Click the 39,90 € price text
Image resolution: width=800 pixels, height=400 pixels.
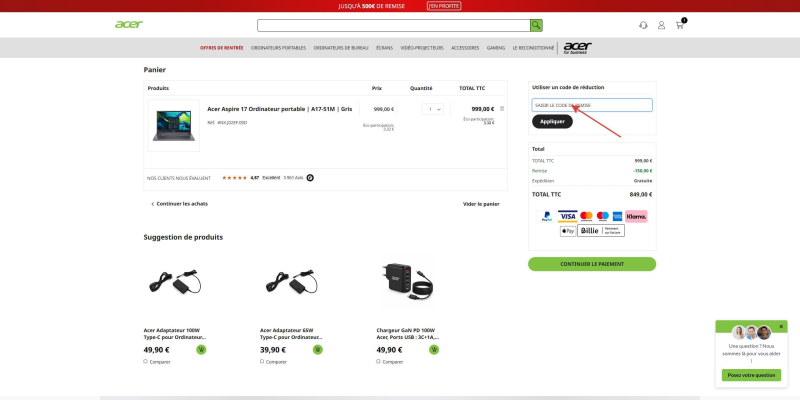[x=273, y=350]
